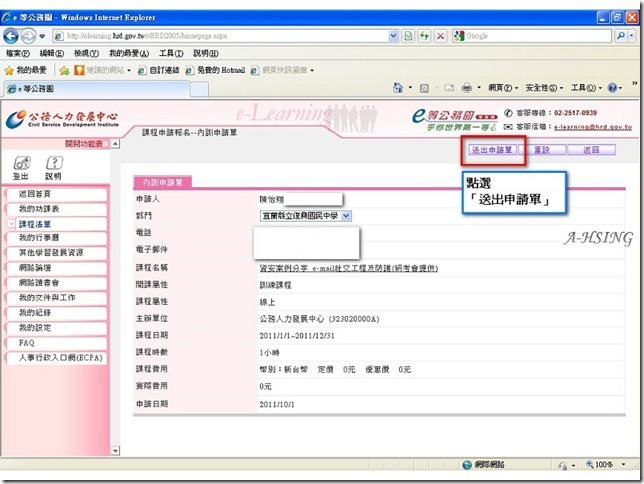Open the 網頁快訊圖庫 dropdown
Screen dimensions: 644x484
pyautogui.click(x=283, y=70)
